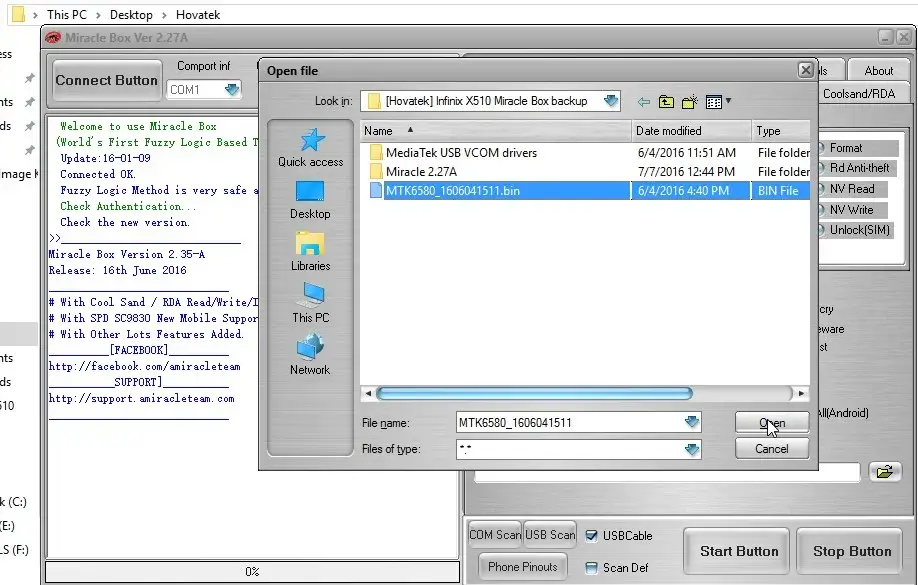Select the MTK6580_1606041511.bin file name
Screen dimensions: 918x585
click(453, 190)
